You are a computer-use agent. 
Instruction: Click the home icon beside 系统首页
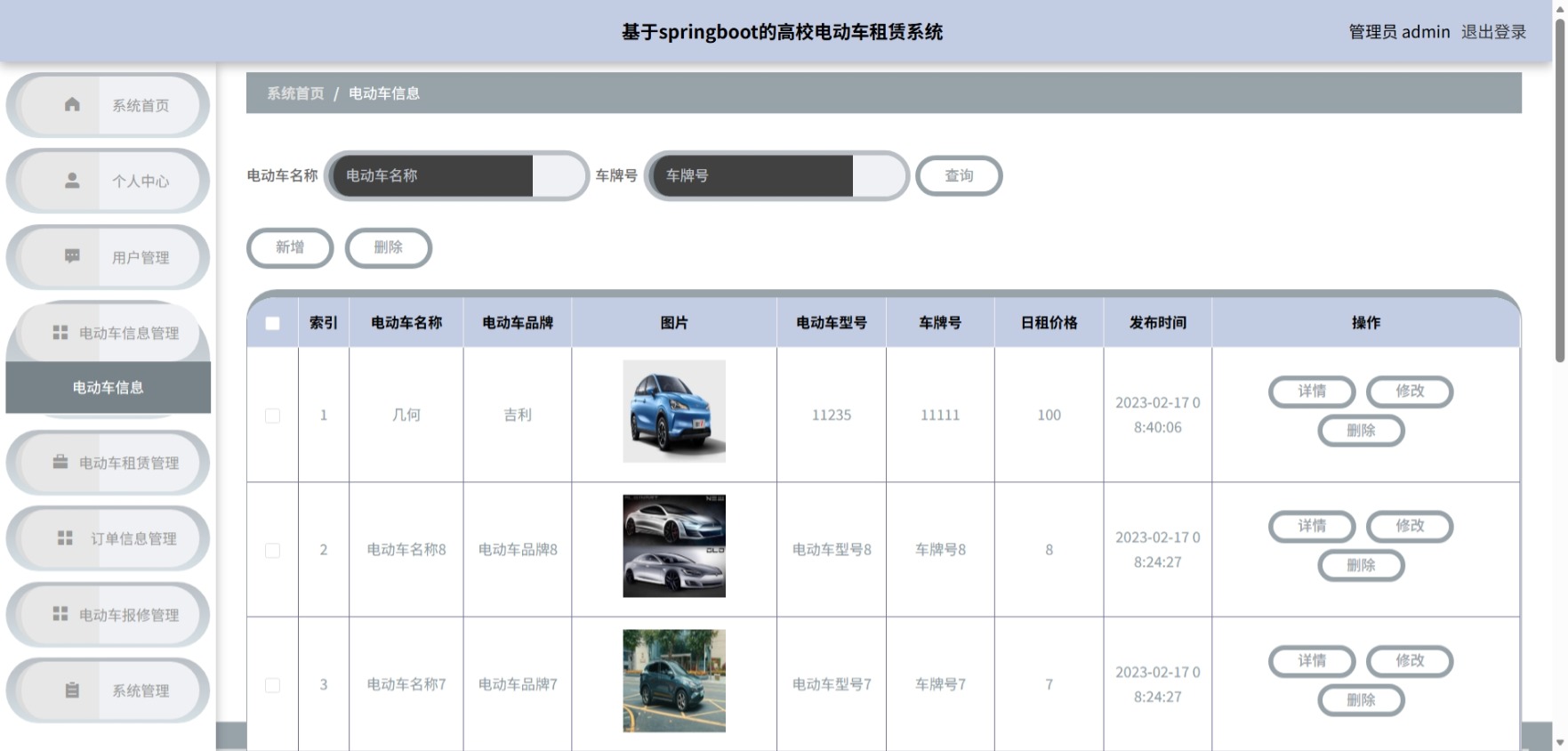tap(72, 105)
